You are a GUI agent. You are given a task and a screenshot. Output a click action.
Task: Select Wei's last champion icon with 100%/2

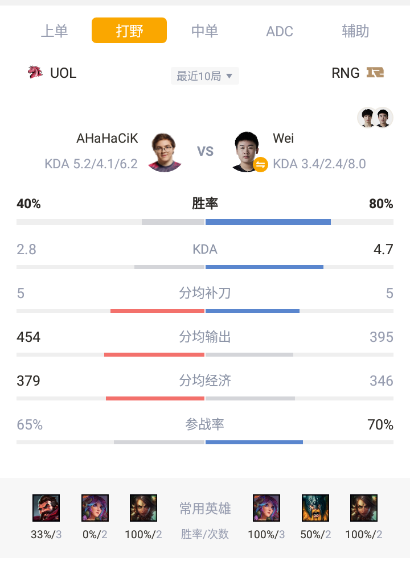pyautogui.click(x=364, y=508)
